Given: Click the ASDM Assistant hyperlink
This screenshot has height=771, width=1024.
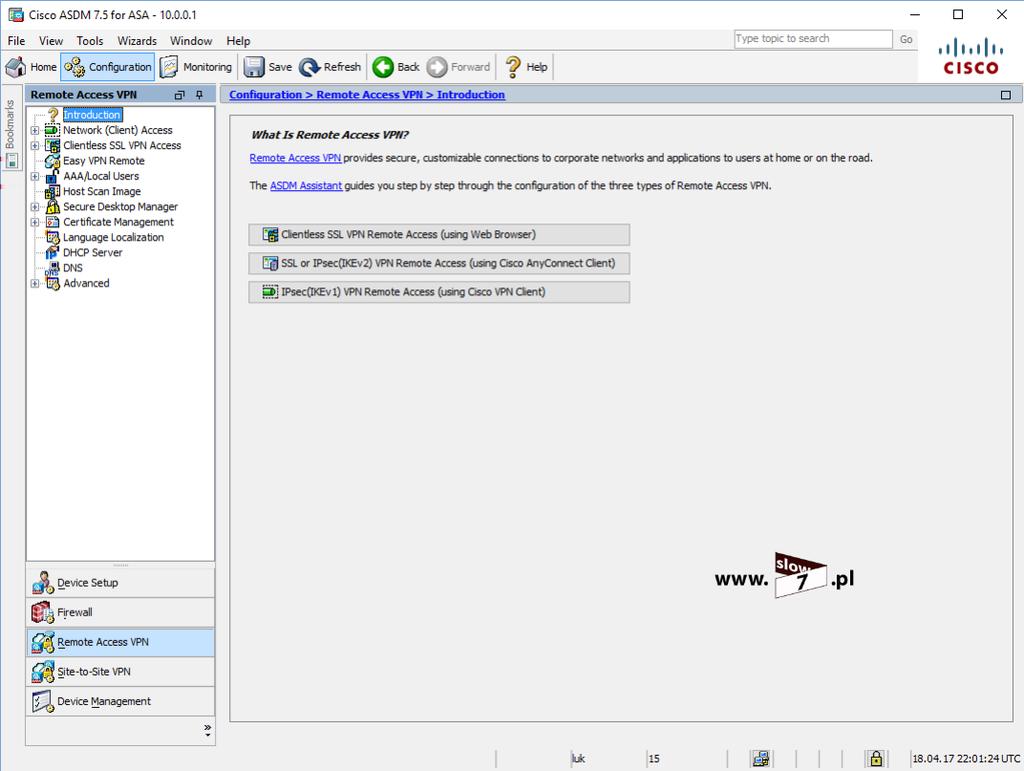Looking at the screenshot, I should click(306, 185).
